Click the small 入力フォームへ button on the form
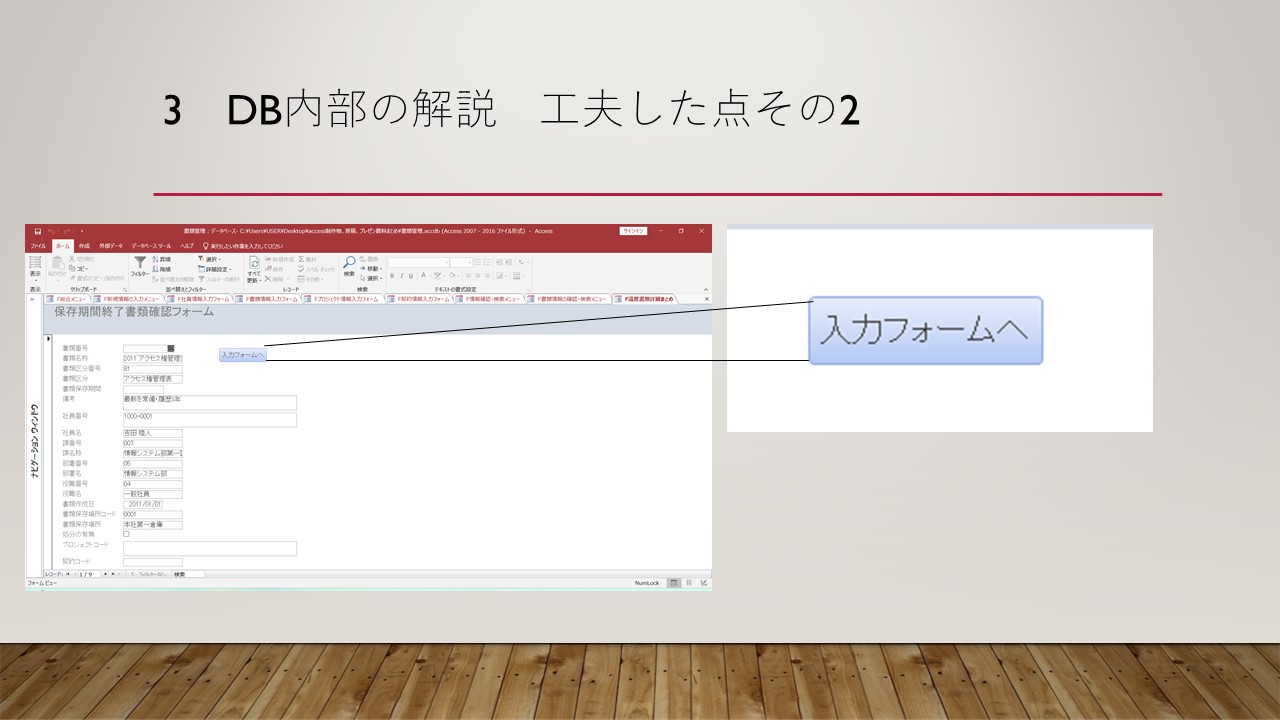 [x=243, y=355]
